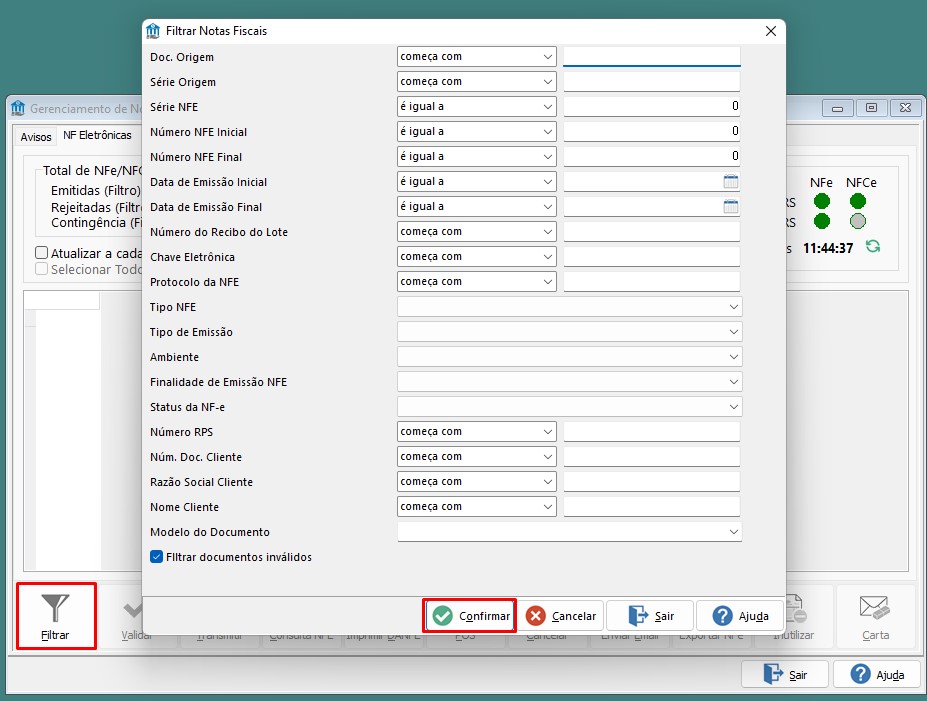Toggle the Selecionar Todos checkbox
The height and width of the screenshot is (701, 927).
point(41,269)
